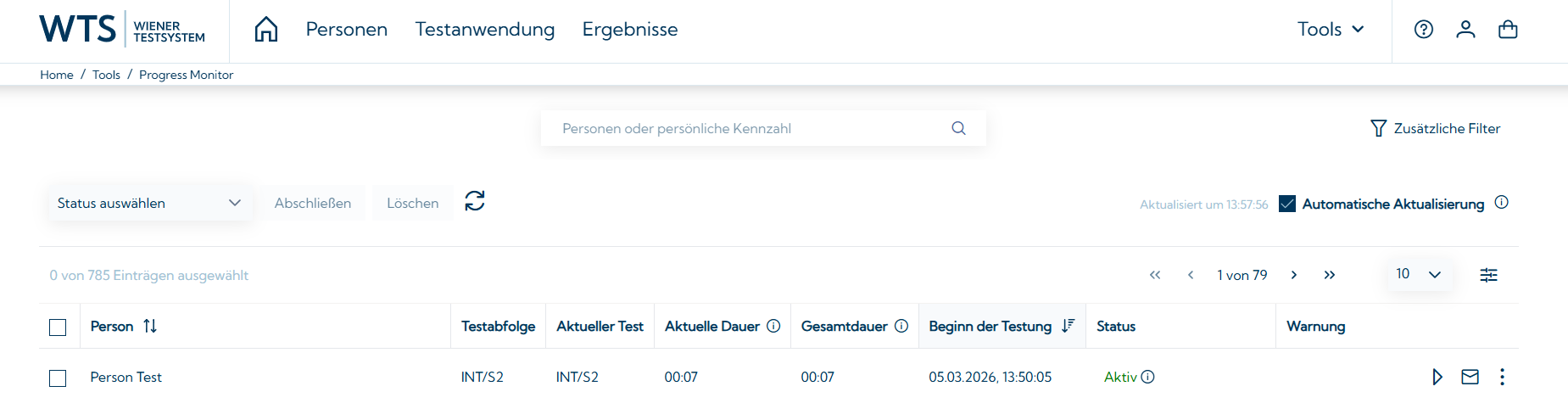The width and height of the screenshot is (1568, 403).
Task: Go to the Home house icon
Action: (x=266, y=30)
